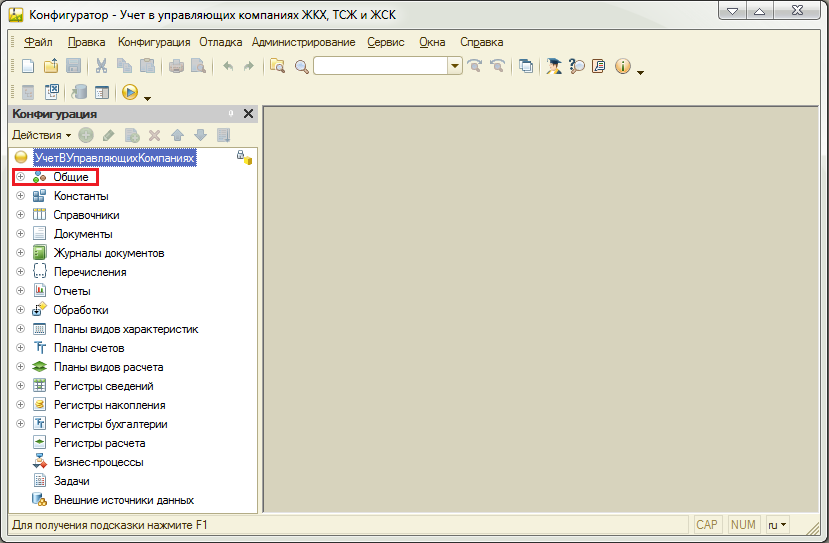Select Обработки in the tree
This screenshot has width=829, height=543.
click(x=81, y=310)
